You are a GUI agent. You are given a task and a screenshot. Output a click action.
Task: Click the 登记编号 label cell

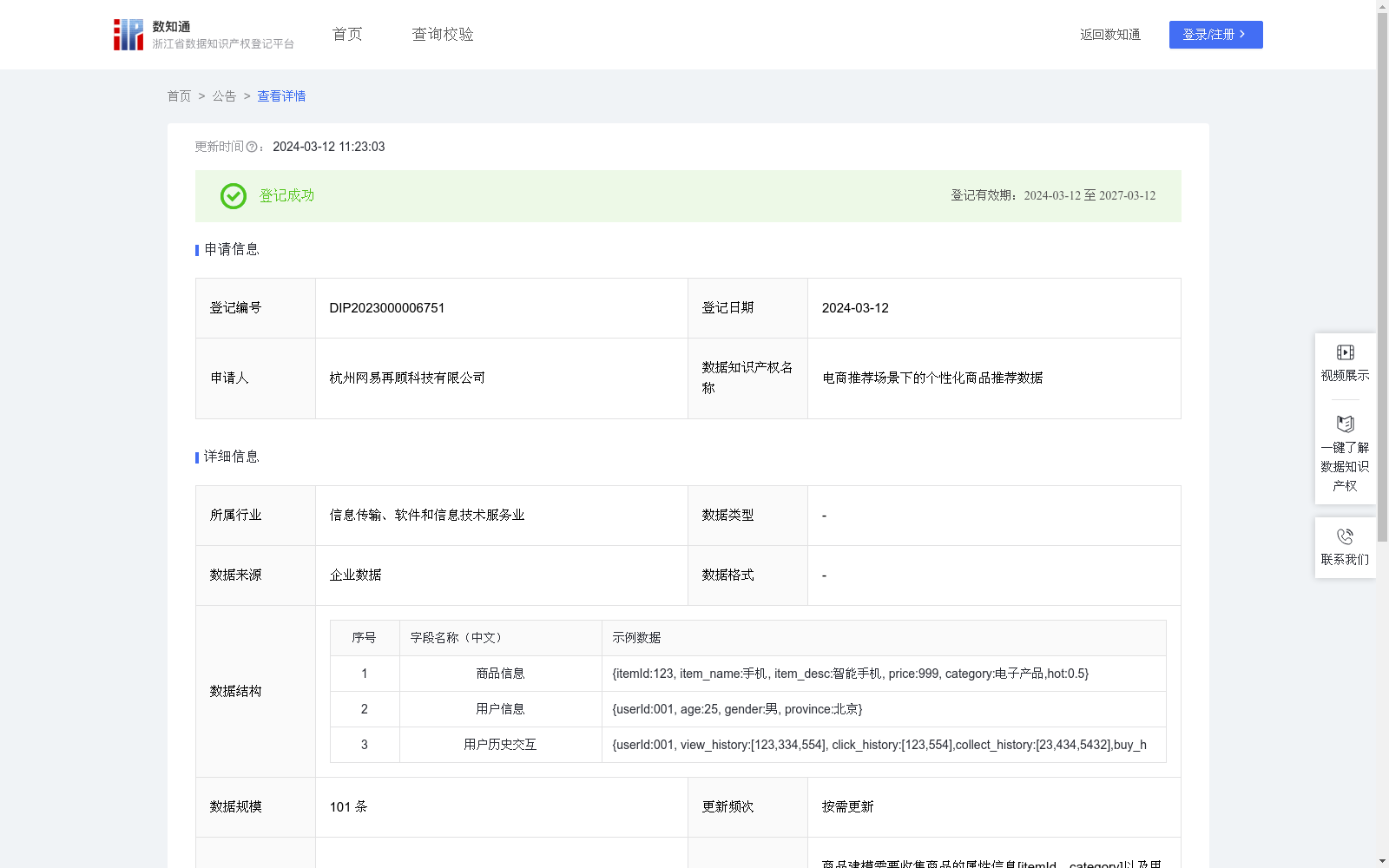click(256, 308)
